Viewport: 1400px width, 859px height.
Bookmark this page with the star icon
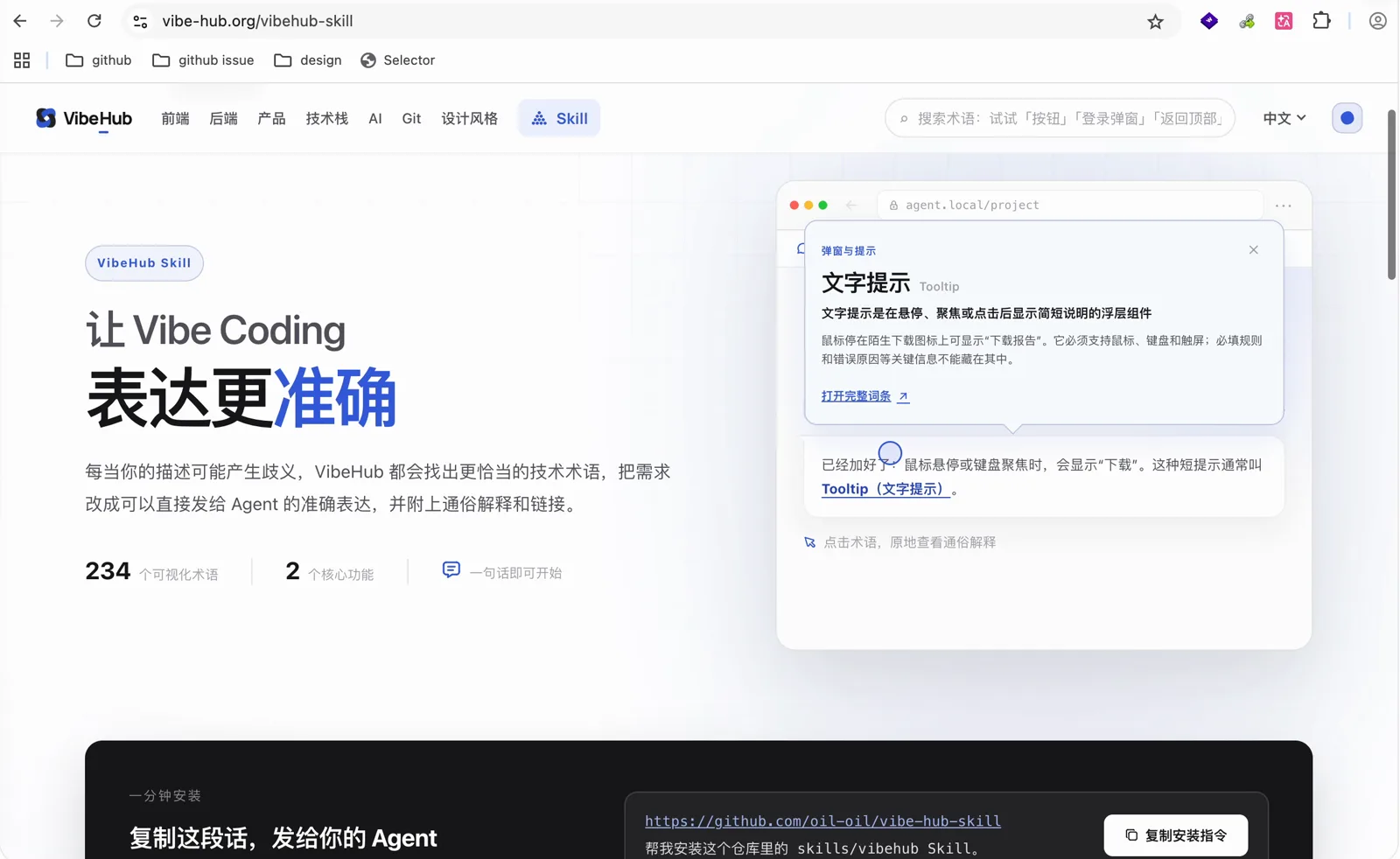coord(1156,21)
